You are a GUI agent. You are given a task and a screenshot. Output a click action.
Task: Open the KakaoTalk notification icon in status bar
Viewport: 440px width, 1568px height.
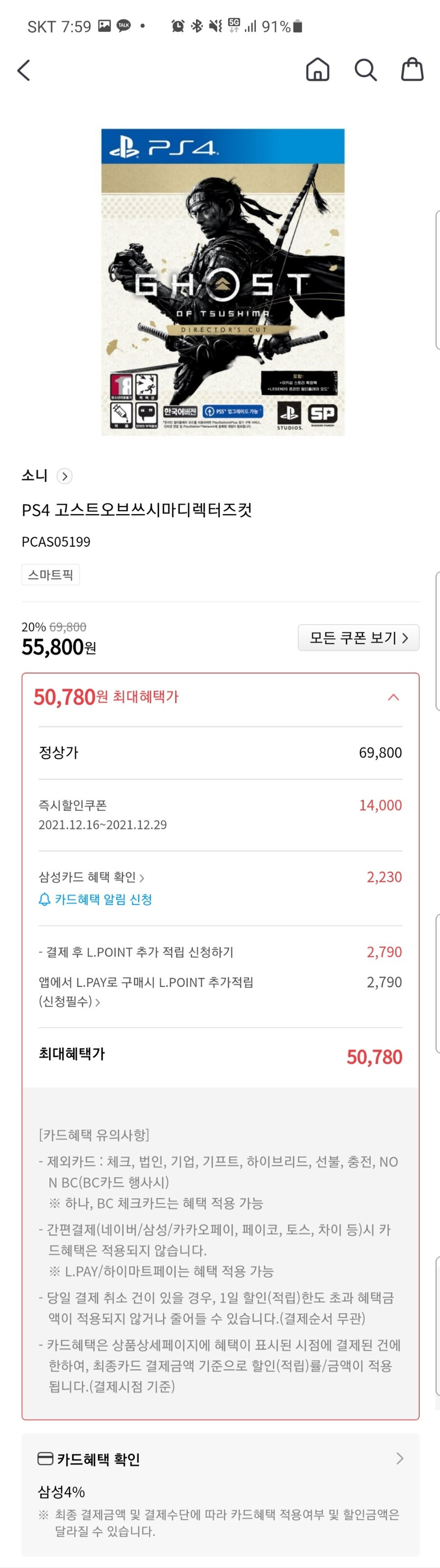pos(124,25)
